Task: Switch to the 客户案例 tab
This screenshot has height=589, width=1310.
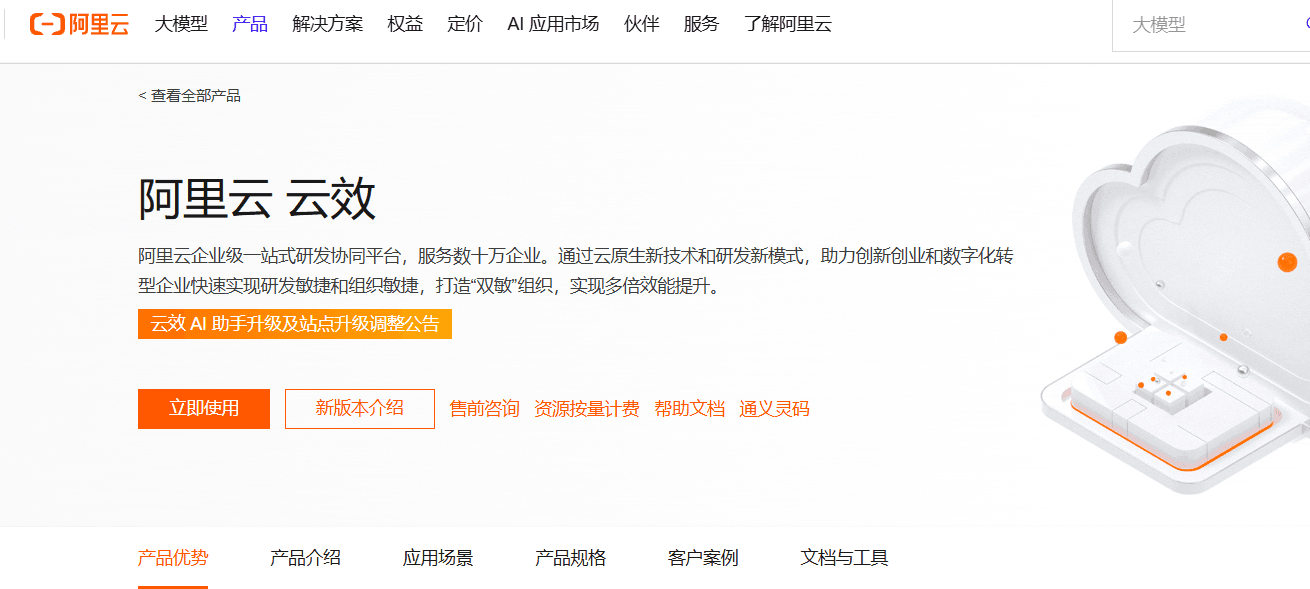Action: click(x=703, y=558)
